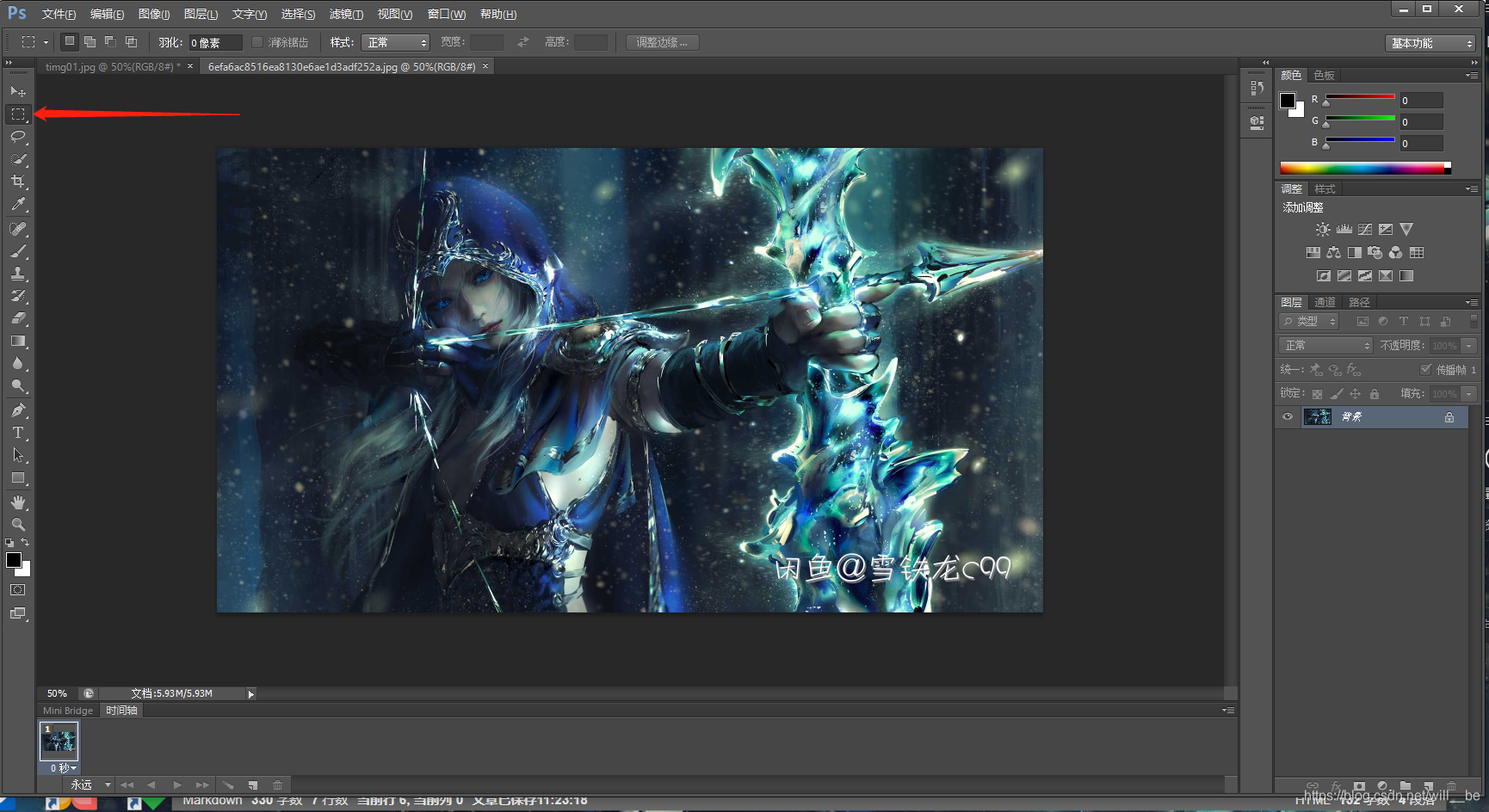Select the Crop tool
Viewport: 1489px width, 812px height.
(18, 181)
